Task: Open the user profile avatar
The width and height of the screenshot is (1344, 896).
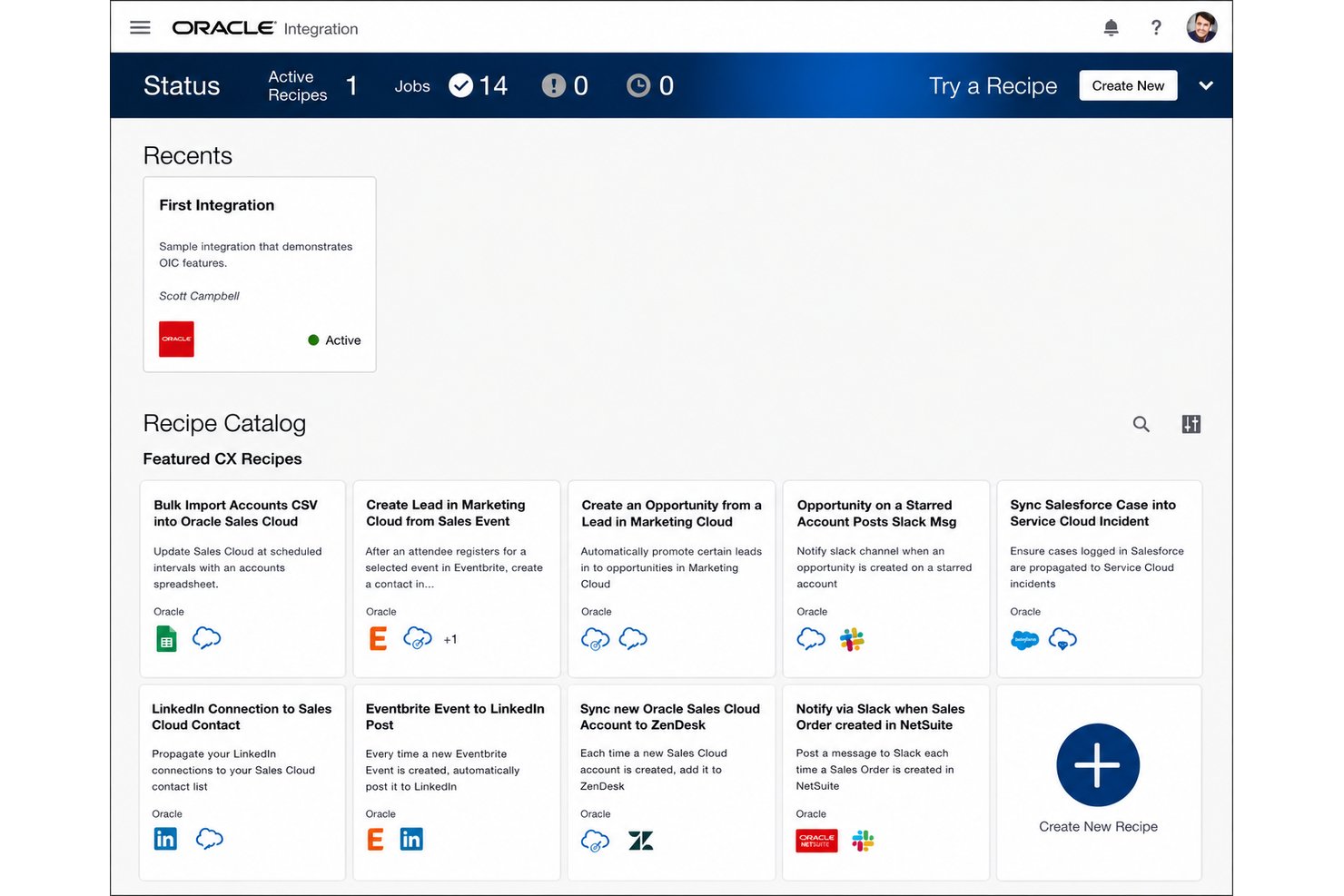Action: coord(1201,27)
